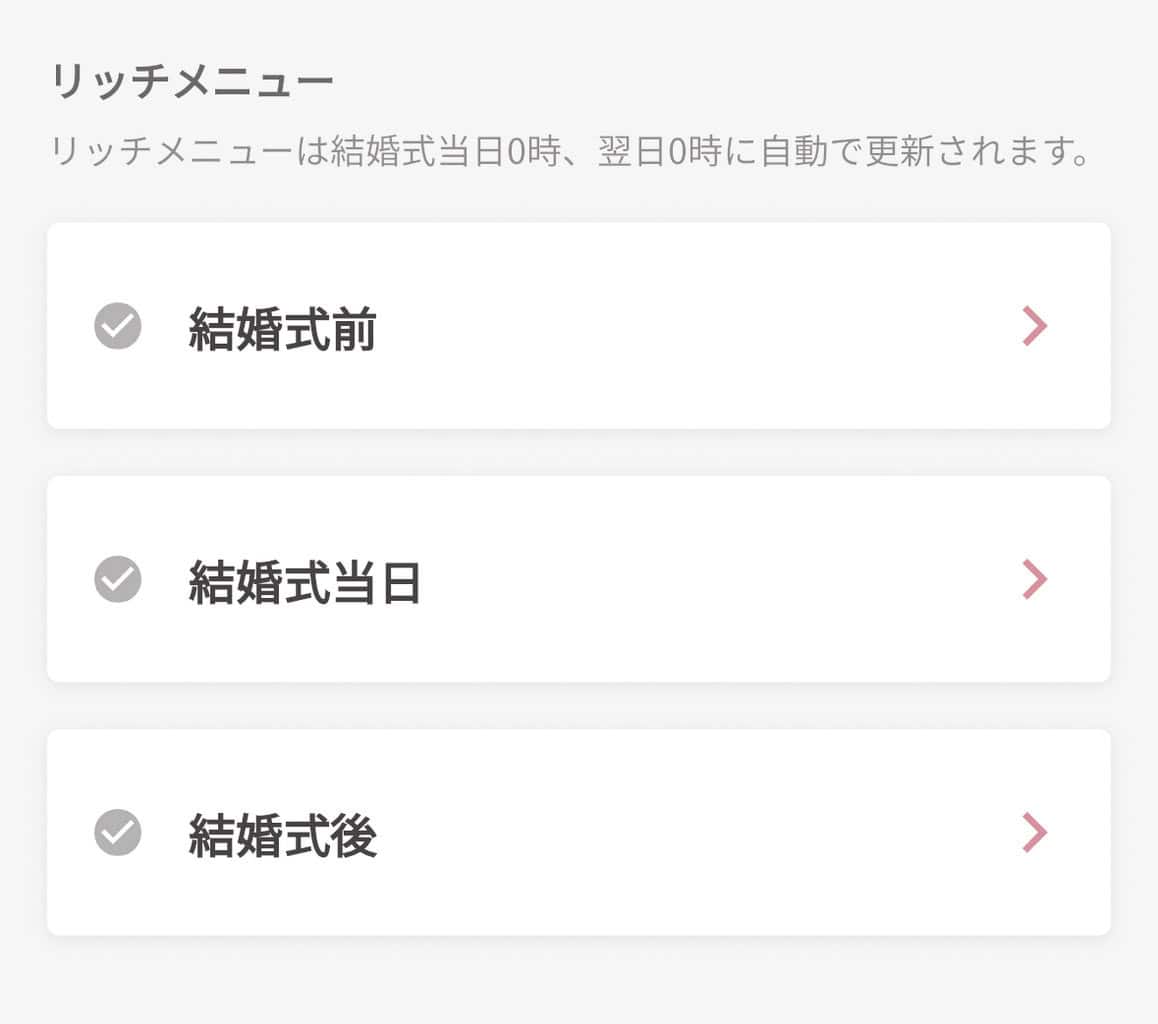
Task: Select the 結婚式当日 menu label
Action: 305,582
